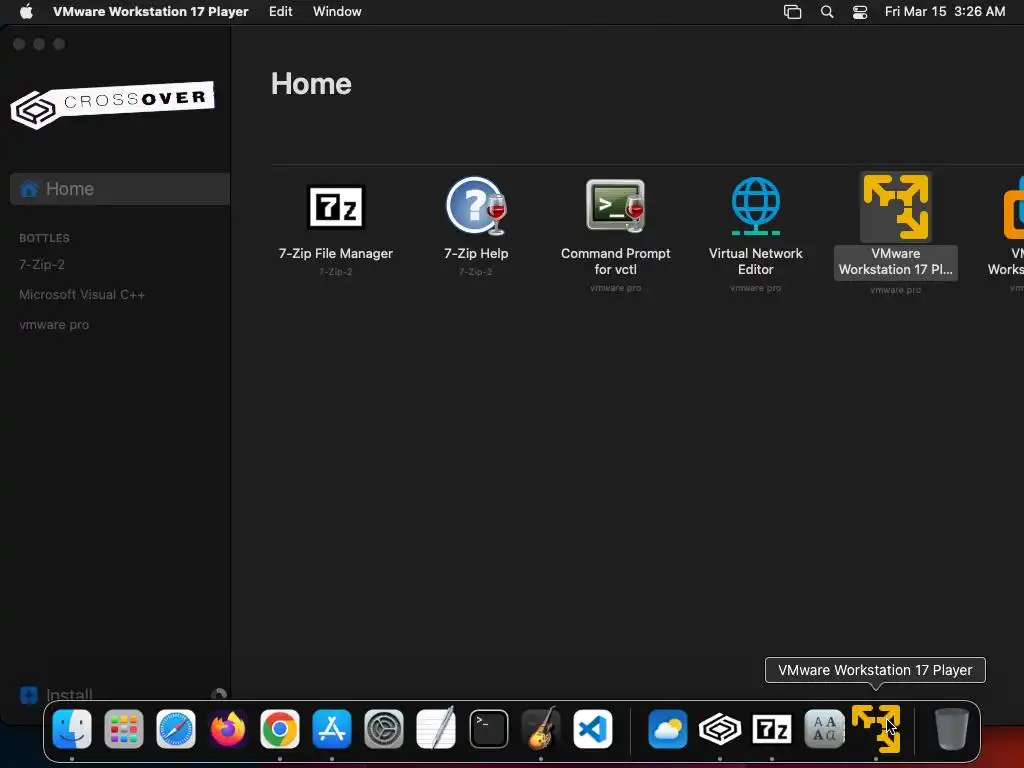
Task: Open Control Center in menu bar
Action: click(860, 12)
